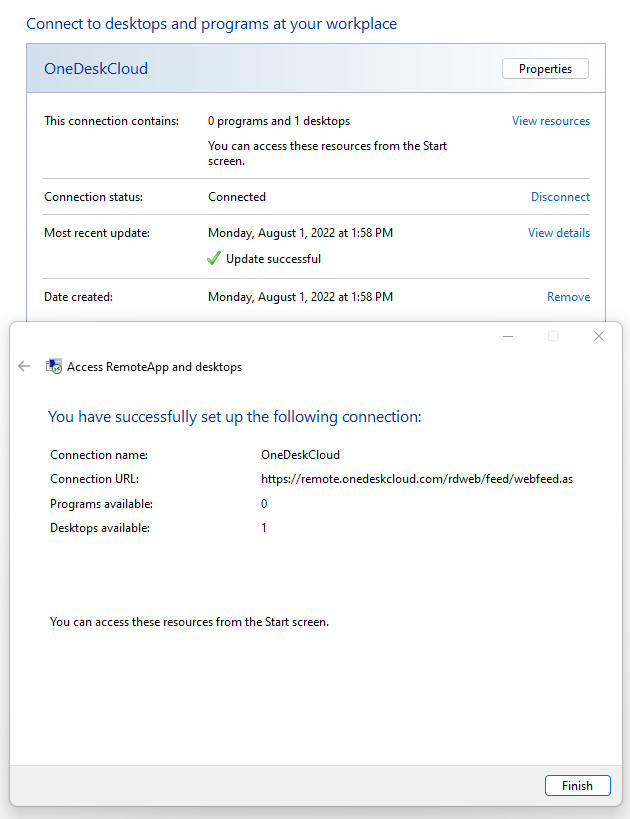Click '0 programs and 1 desktops' text
The height and width of the screenshot is (819, 630).
tap(279, 121)
